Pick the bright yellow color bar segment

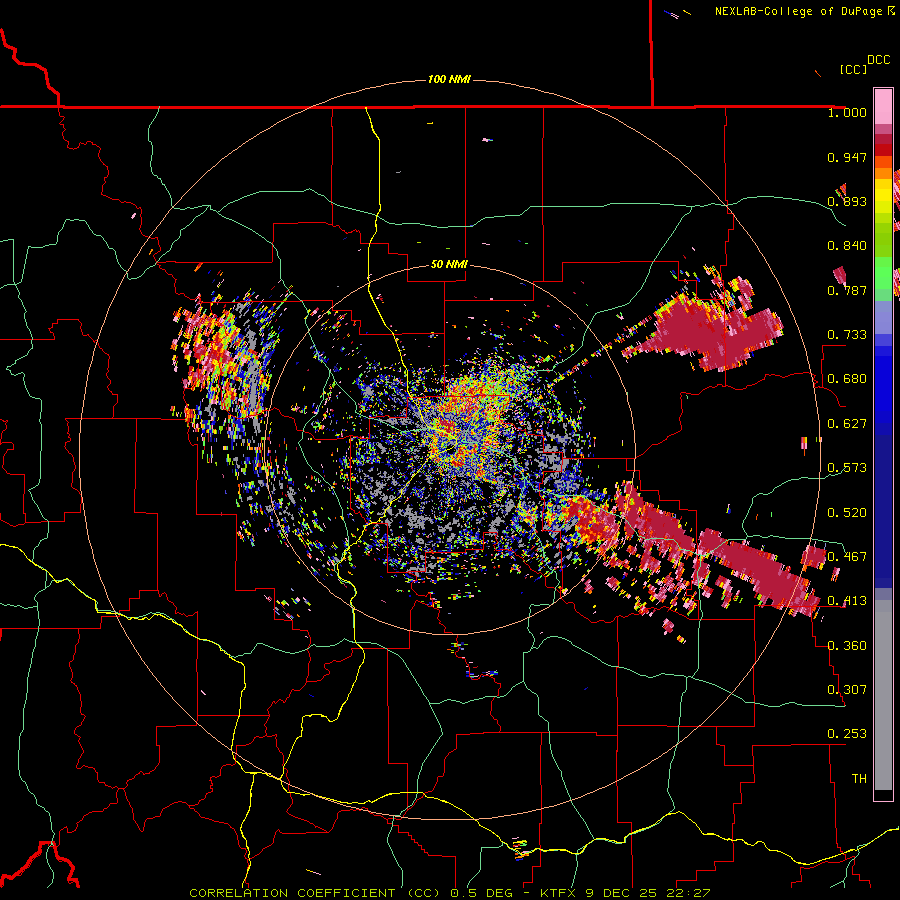pos(883,196)
